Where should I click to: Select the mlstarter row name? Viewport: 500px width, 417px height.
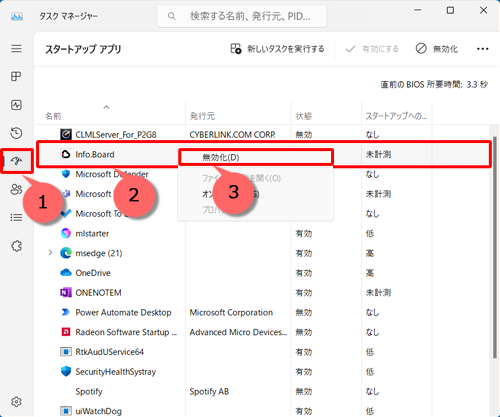(x=92, y=233)
